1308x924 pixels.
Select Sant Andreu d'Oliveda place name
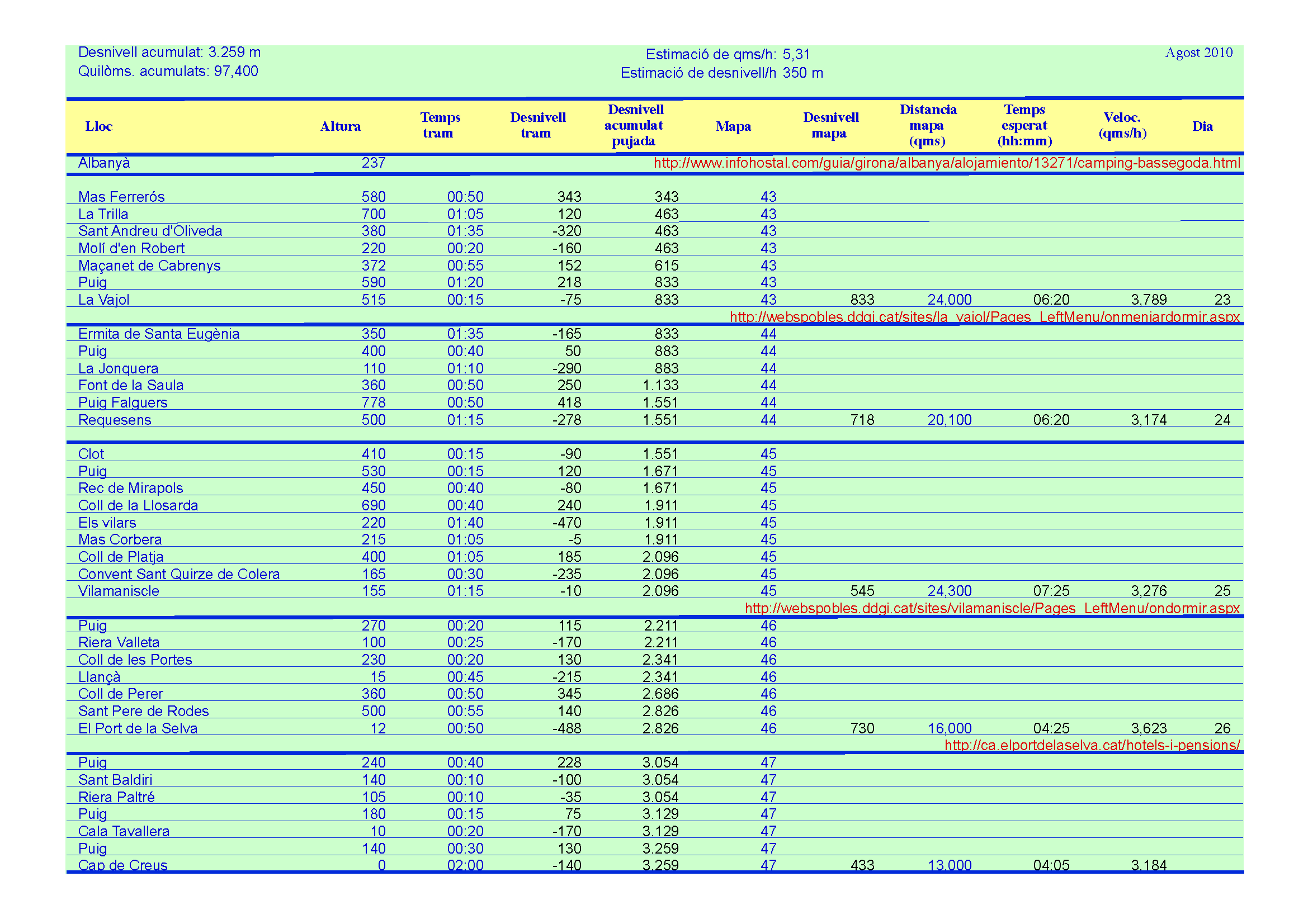(150, 231)
